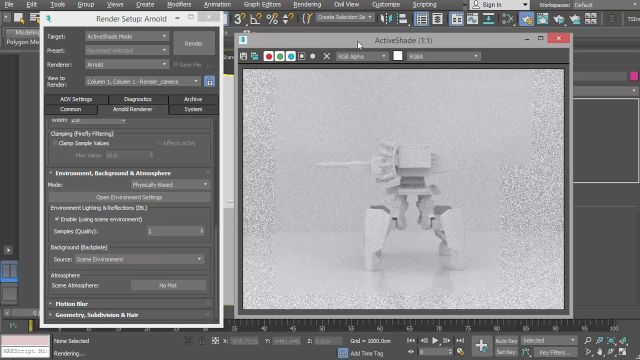Switch to the Archive tab
Viewport: 640px width, 360px height.
pyautogui.click(x=193, y=99)
